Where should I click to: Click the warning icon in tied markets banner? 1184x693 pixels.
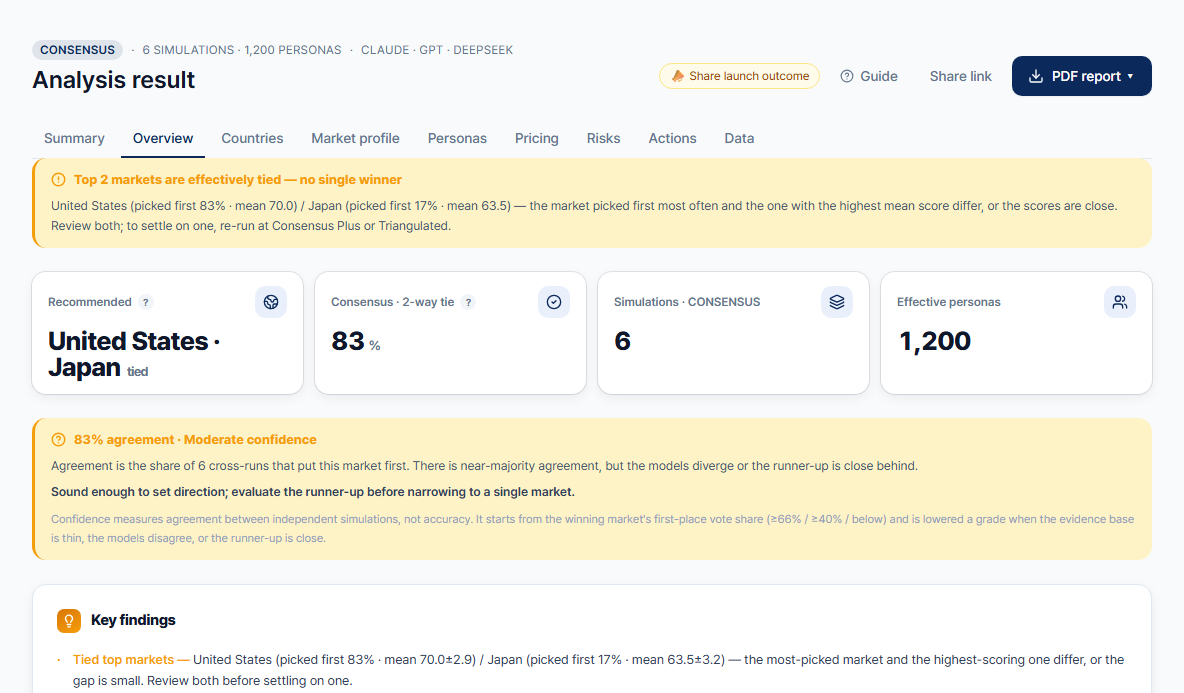point(58,180)
